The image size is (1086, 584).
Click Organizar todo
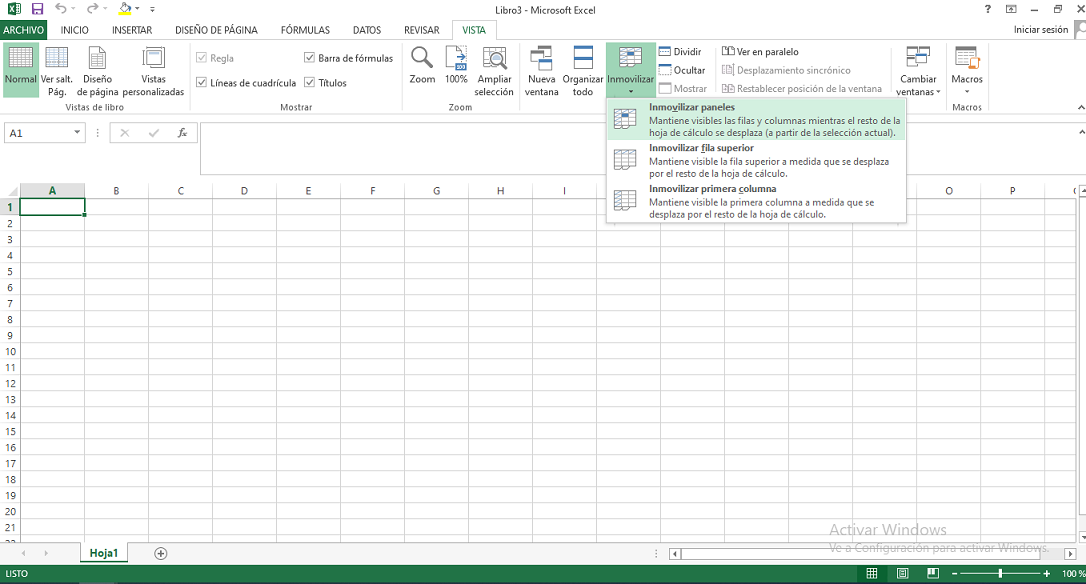(582, 70)
